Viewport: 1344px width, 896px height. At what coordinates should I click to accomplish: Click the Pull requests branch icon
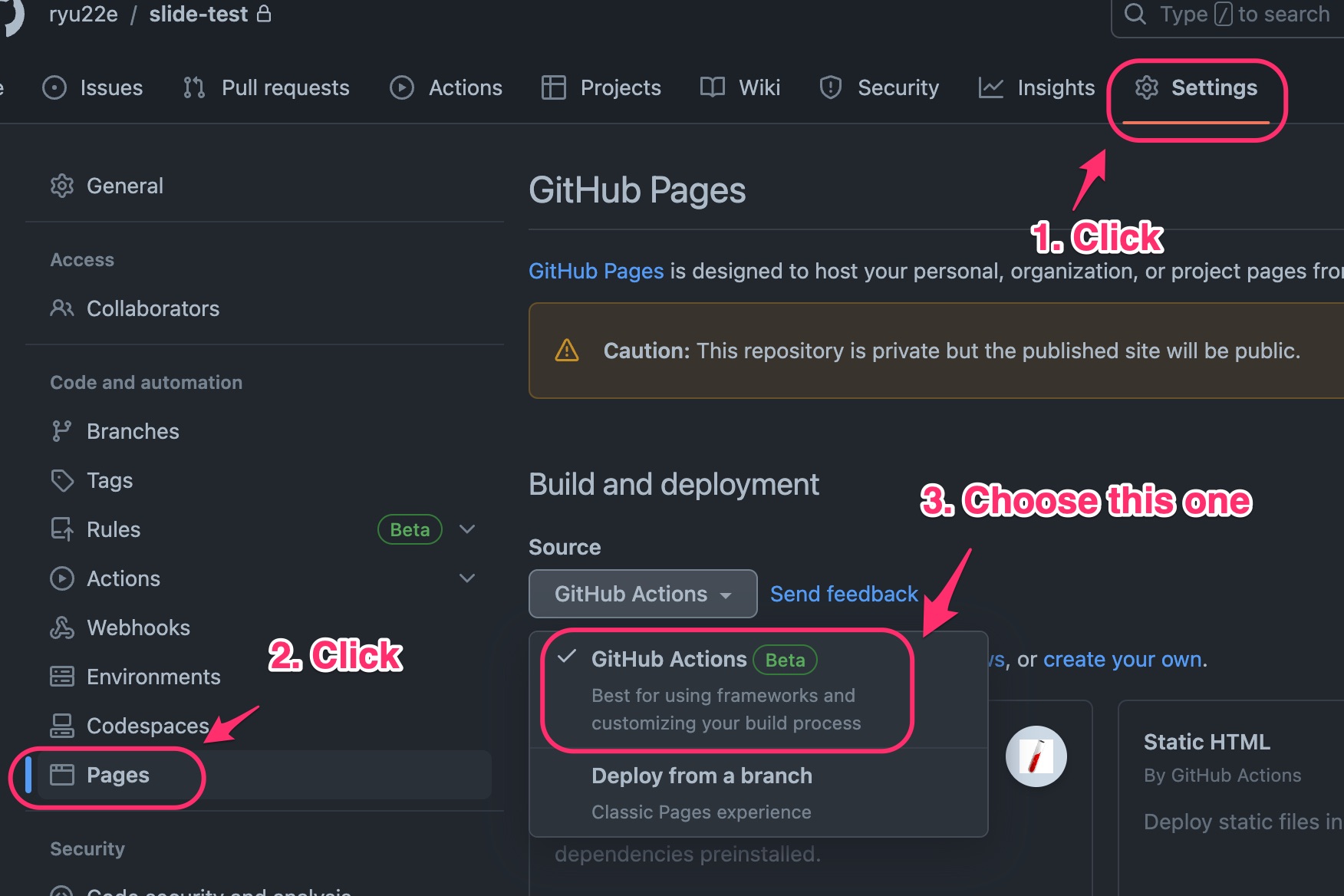(194, 87)
